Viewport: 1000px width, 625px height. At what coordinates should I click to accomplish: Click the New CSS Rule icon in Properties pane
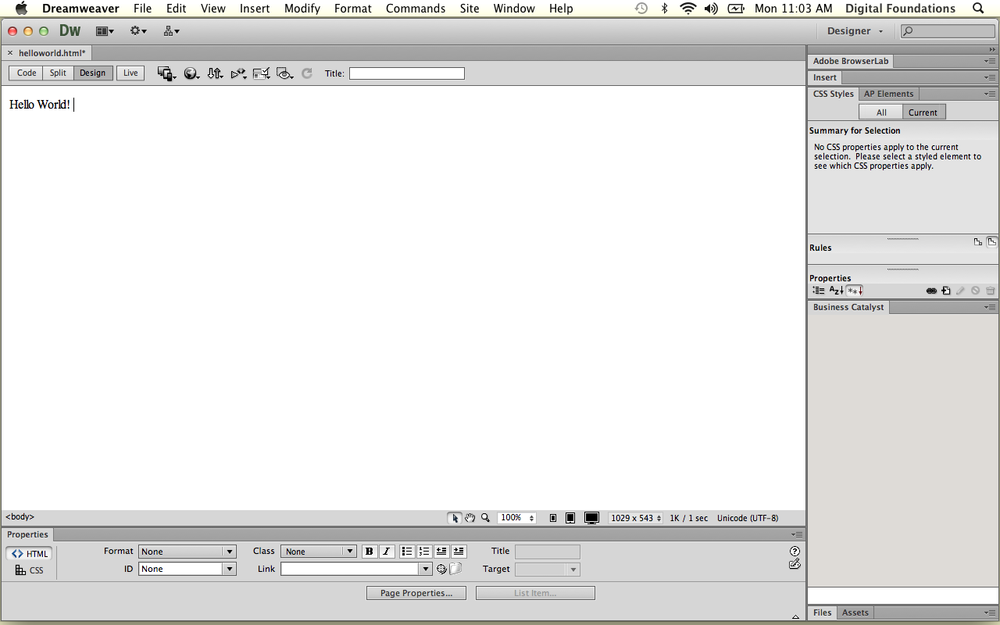[x=945, y=290]
